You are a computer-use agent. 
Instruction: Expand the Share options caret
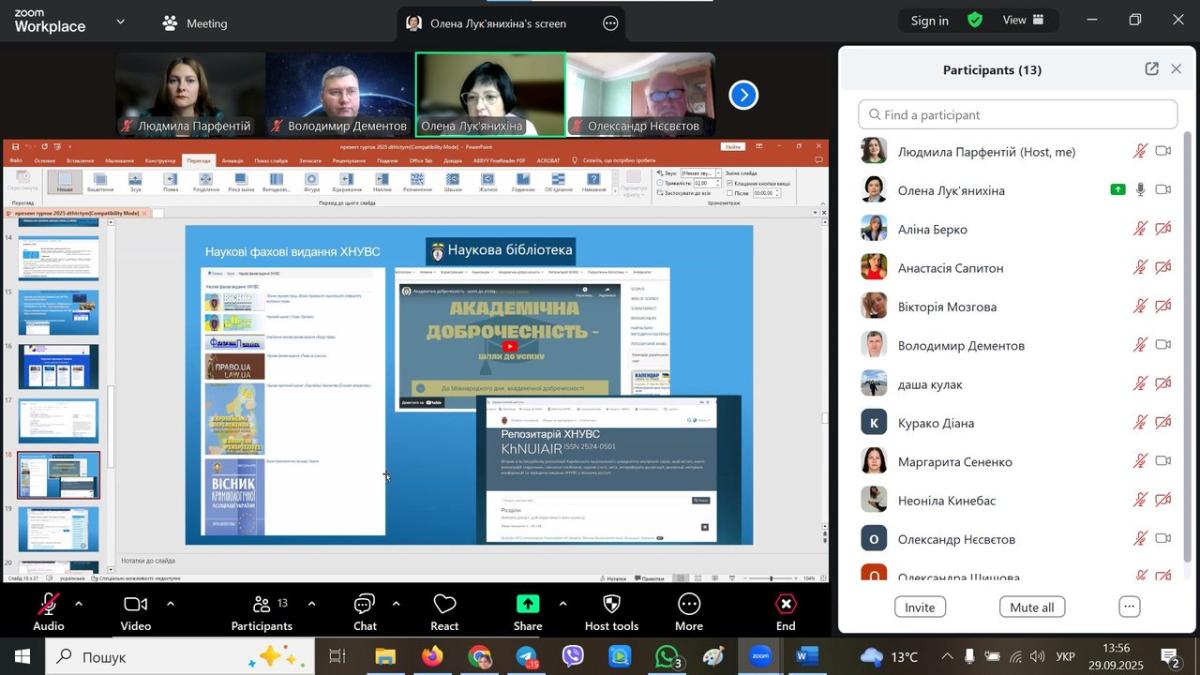click(x=562, y=604)
